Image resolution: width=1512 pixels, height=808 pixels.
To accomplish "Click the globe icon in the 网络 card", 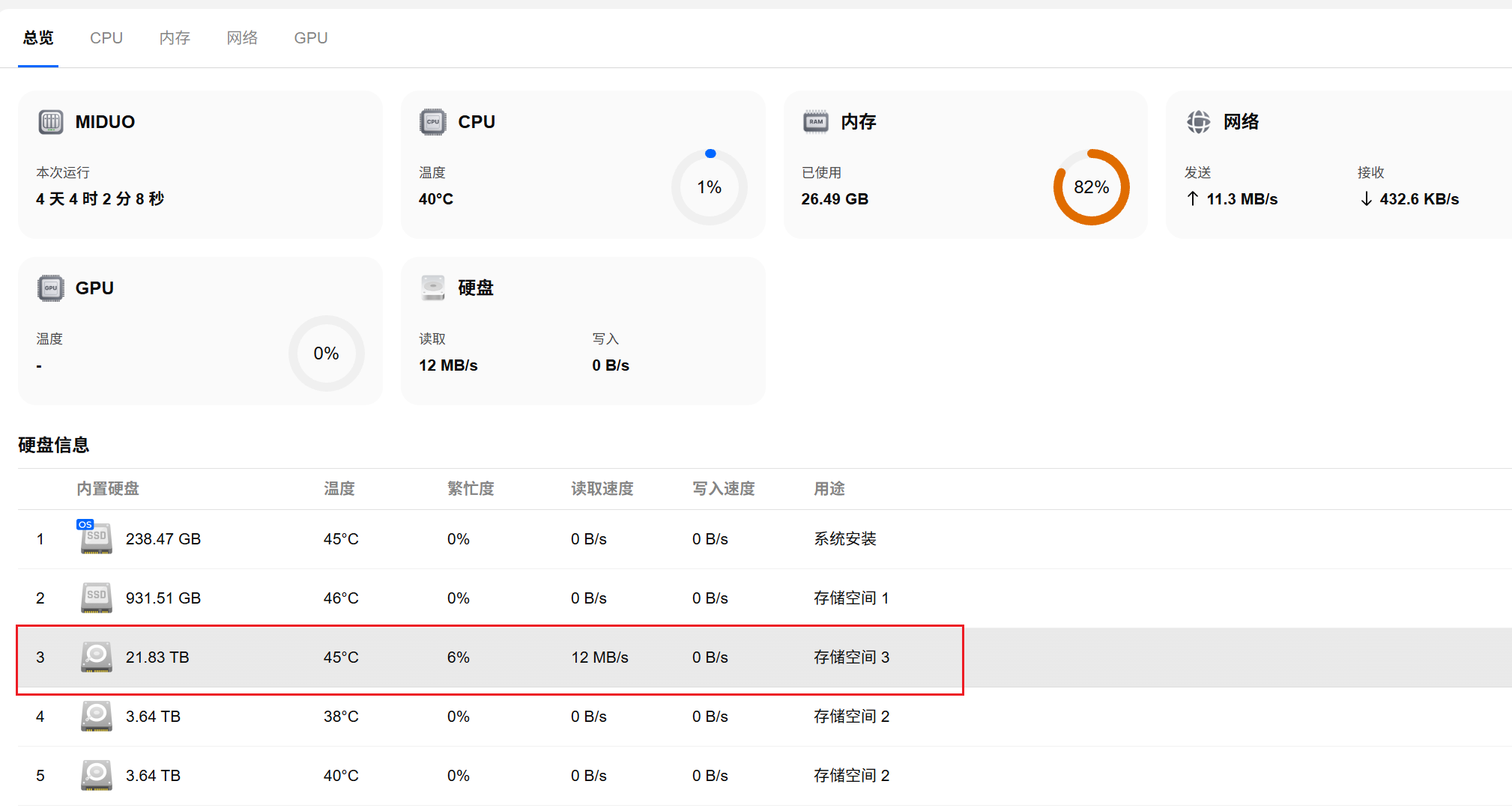I will point(1199,121).
